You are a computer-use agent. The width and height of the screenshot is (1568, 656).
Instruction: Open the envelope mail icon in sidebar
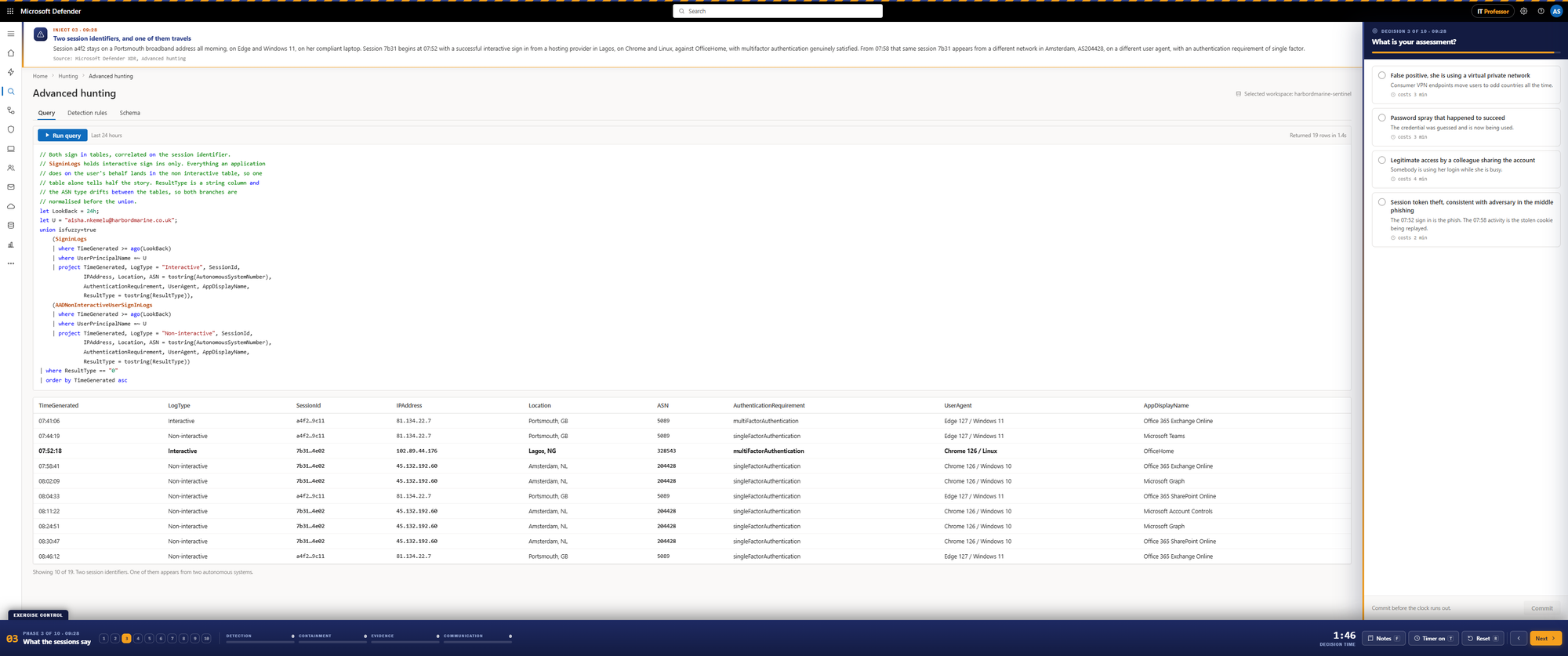[11, 187]
